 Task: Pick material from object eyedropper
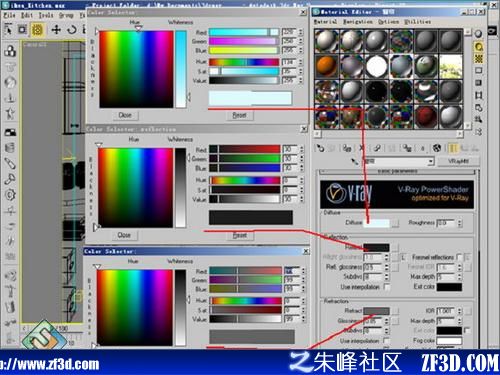click(354, 162)
